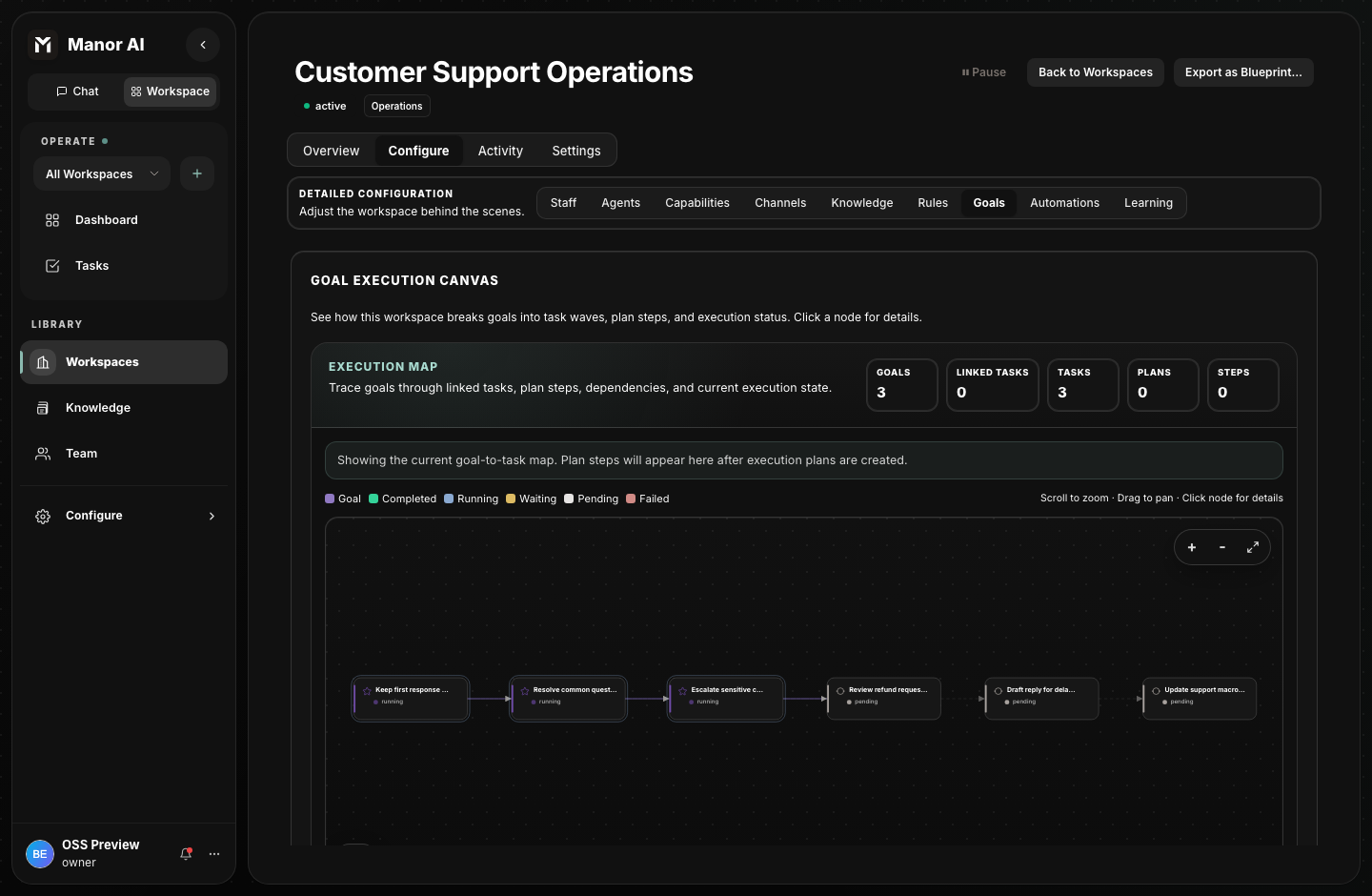
Task: Zoom out the canvas with minus
Action: (x=1222, y=547)
